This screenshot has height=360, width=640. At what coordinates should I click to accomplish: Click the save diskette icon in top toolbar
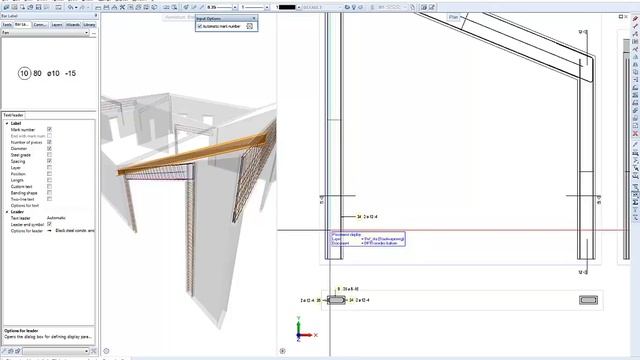(38, 7)
